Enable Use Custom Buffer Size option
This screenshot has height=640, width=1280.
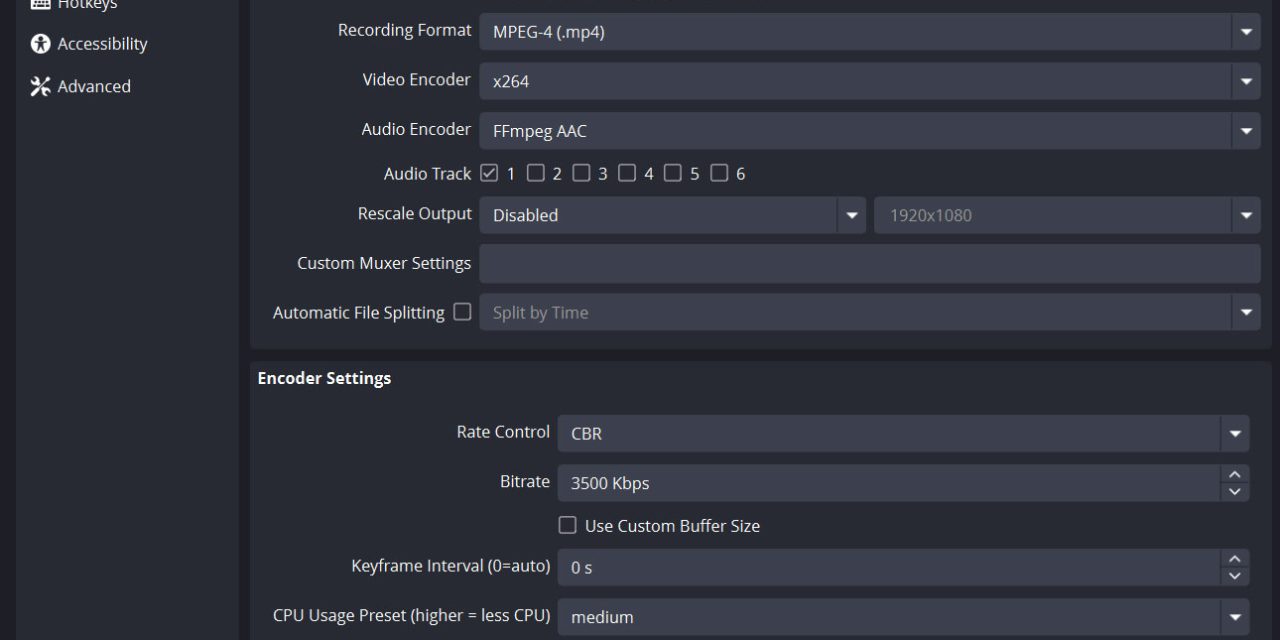pyautogui.click(x=568, y=525)
